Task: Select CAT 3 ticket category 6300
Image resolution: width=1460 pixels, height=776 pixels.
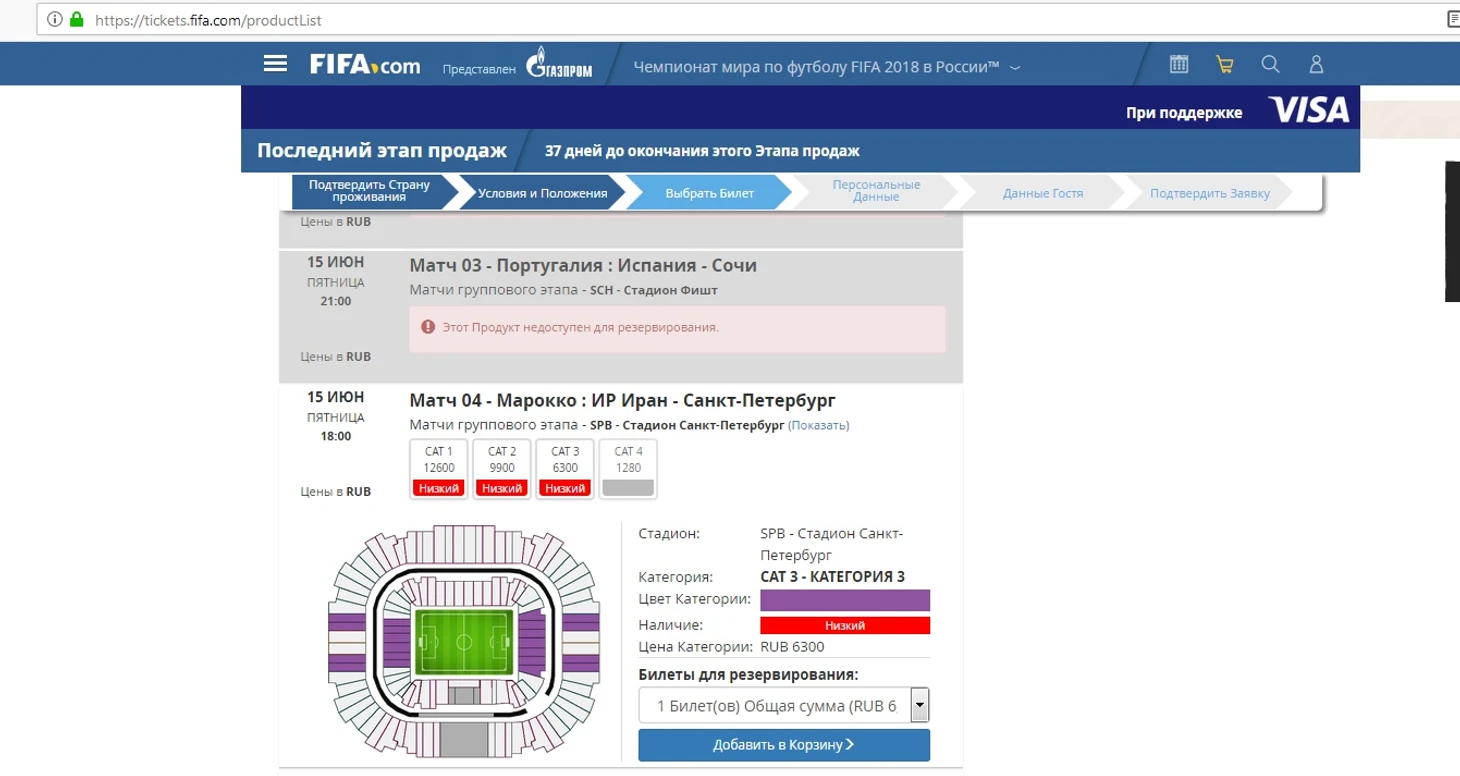Action: coord(565,469)
